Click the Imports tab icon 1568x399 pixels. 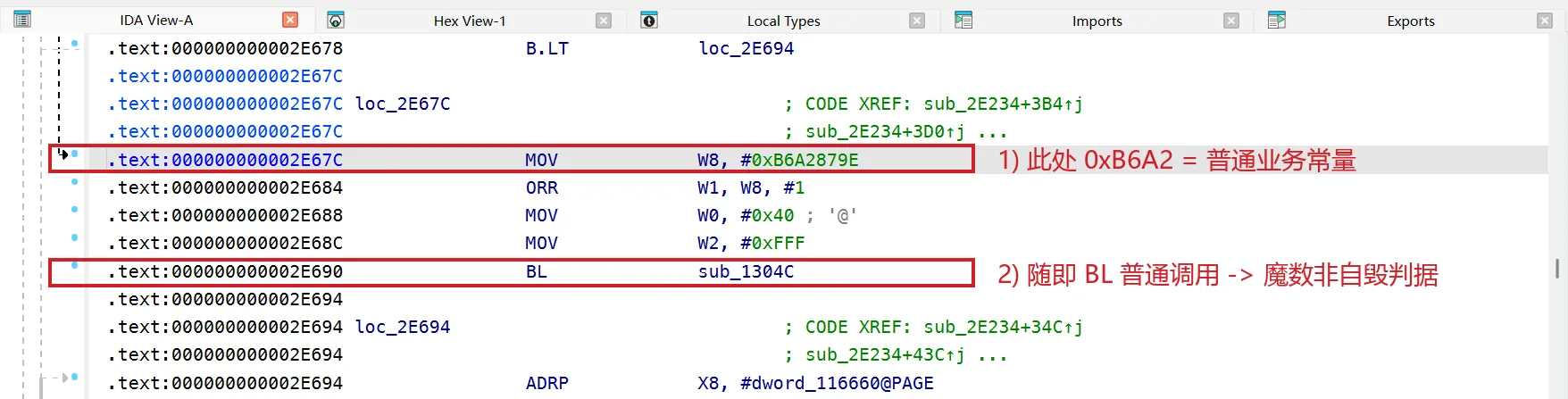[963, 20]
